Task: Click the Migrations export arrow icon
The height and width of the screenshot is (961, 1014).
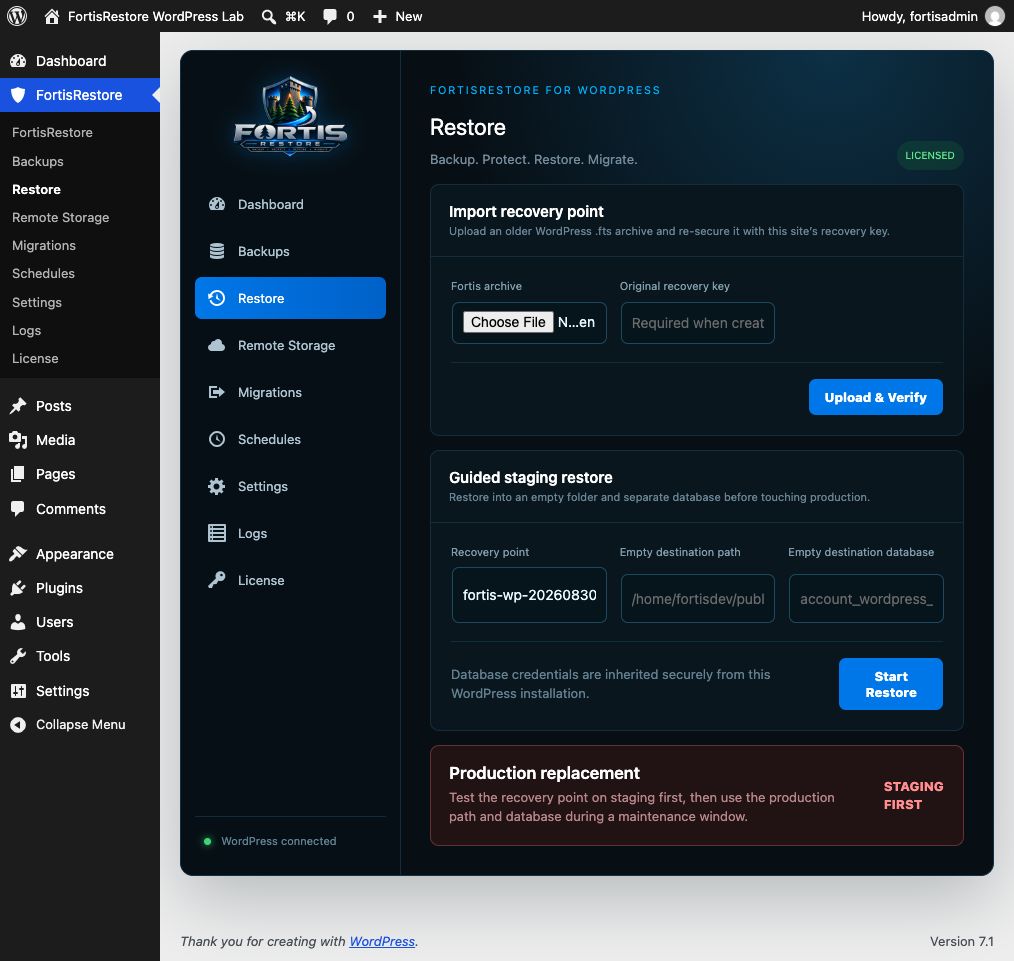Action: coord(217,392)
